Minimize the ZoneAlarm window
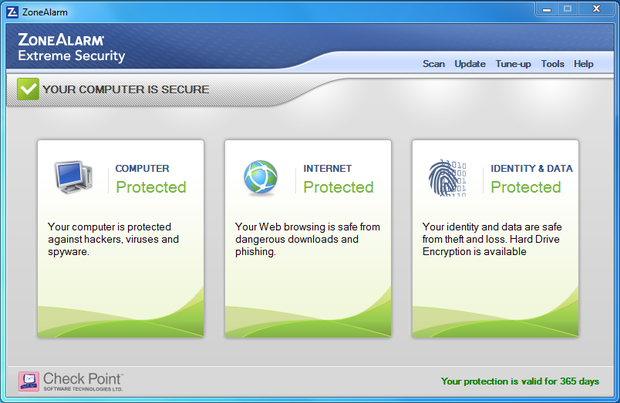The image size is (620, 403). click(547, 9)
